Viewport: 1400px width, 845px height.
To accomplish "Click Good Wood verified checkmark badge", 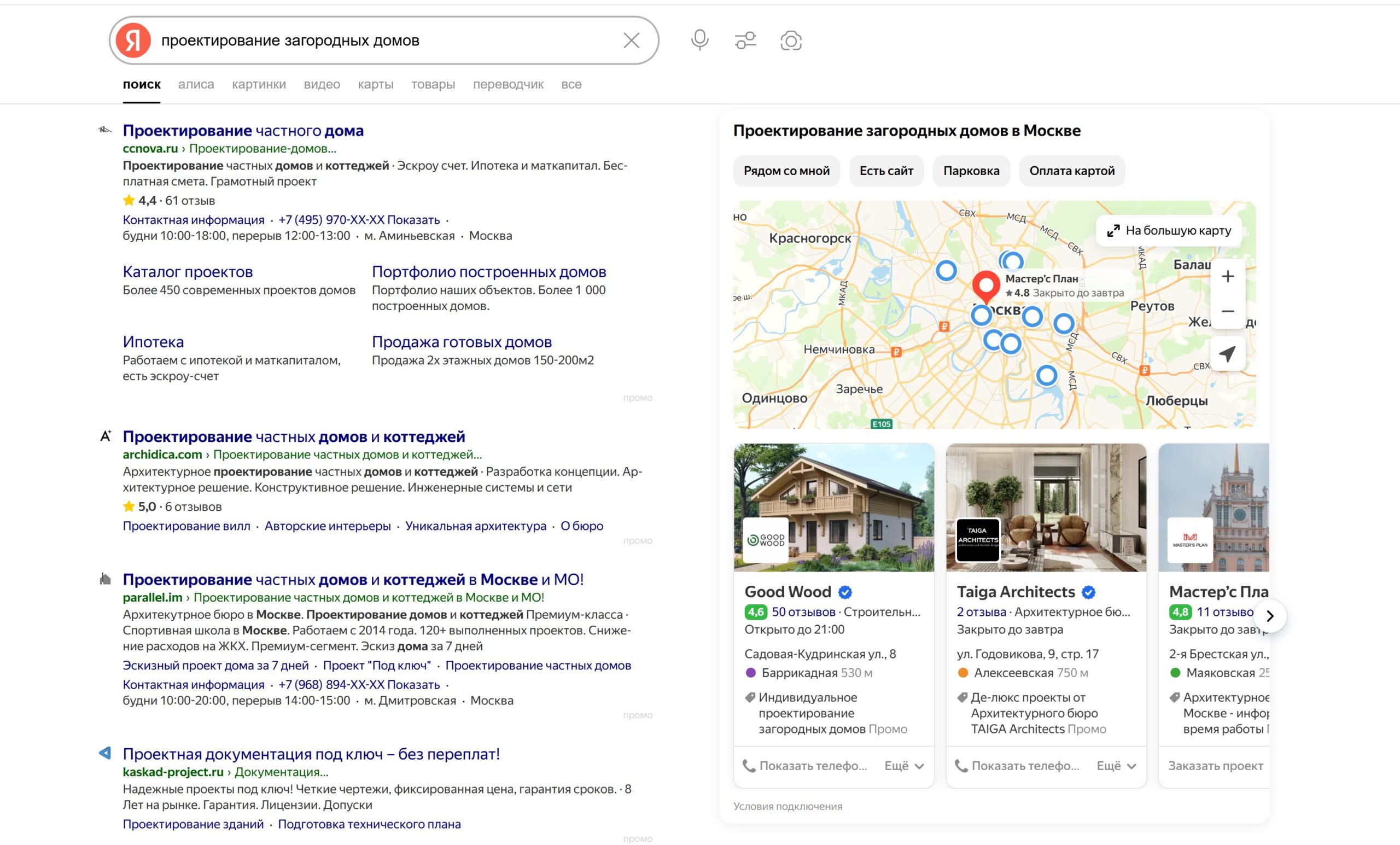I will coord(845,592).
